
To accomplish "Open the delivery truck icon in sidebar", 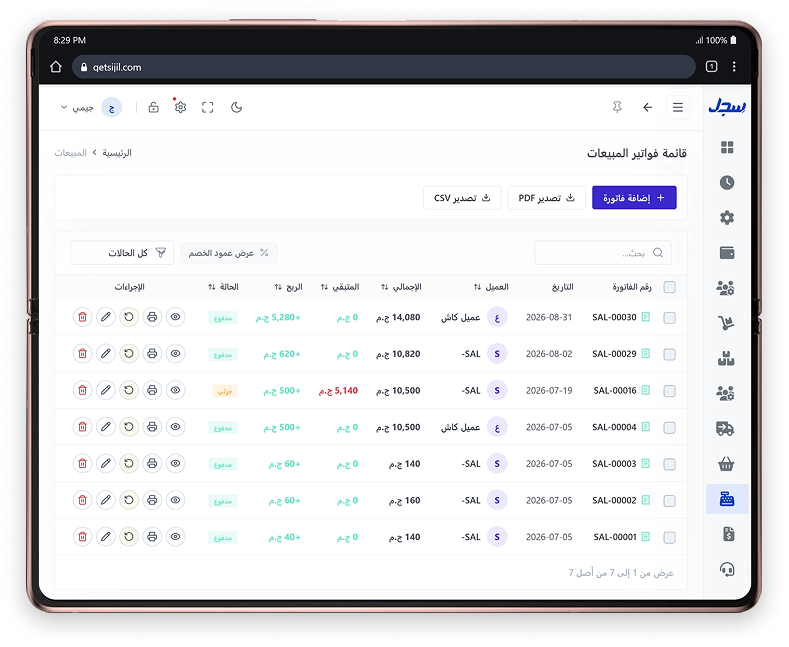I will (x=725, y=429).
